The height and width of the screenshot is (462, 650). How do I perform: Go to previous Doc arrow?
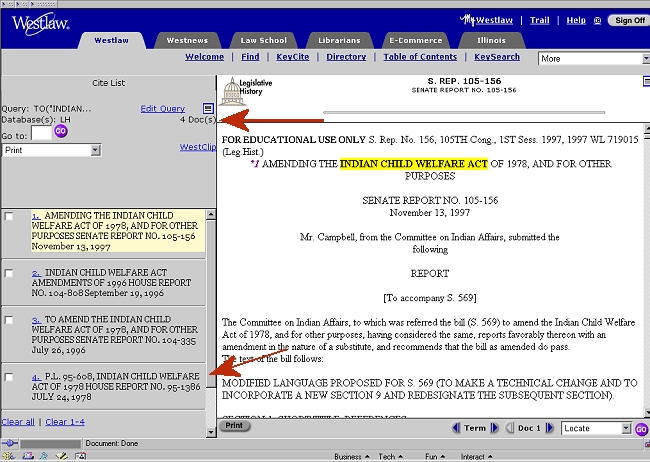(510, 428)
